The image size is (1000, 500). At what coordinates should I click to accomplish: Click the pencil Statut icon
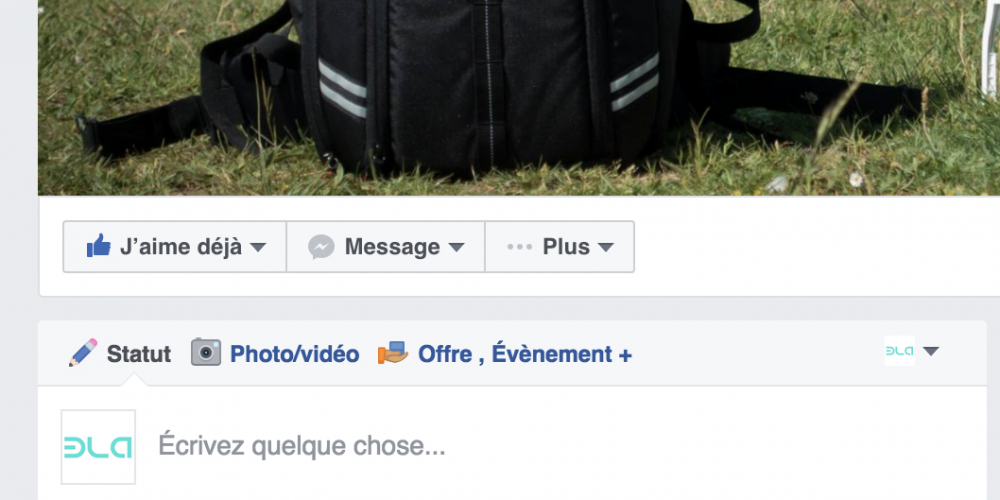[83, 353]
